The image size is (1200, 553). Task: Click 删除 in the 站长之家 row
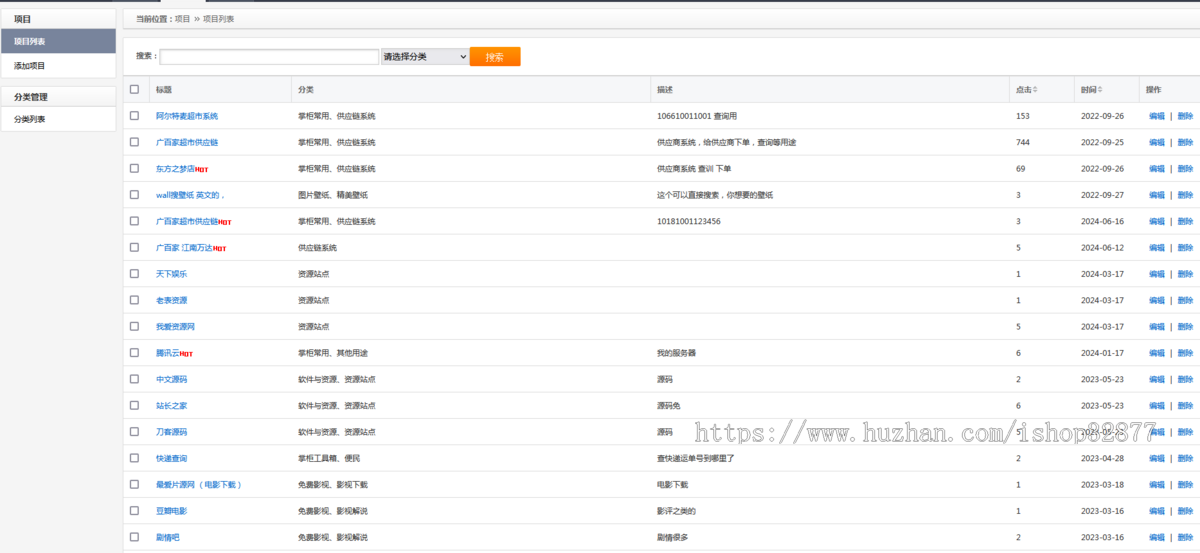pyautogui.click(x=1185, y=406)
